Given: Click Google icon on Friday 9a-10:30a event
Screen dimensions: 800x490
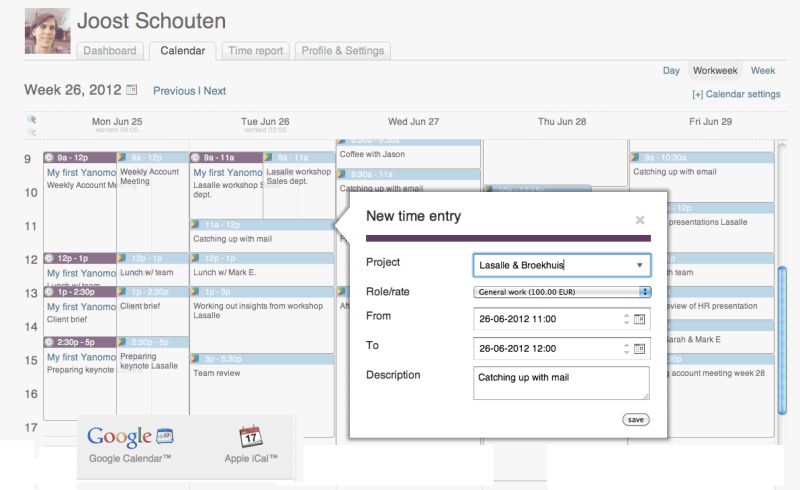Looking at the screenshot, I should click(635, 157).
